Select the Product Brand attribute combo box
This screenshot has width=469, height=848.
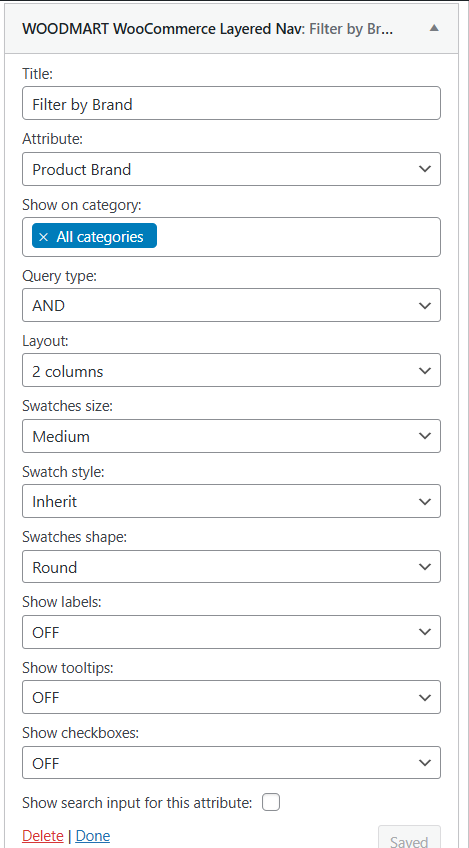pos(232,169)
